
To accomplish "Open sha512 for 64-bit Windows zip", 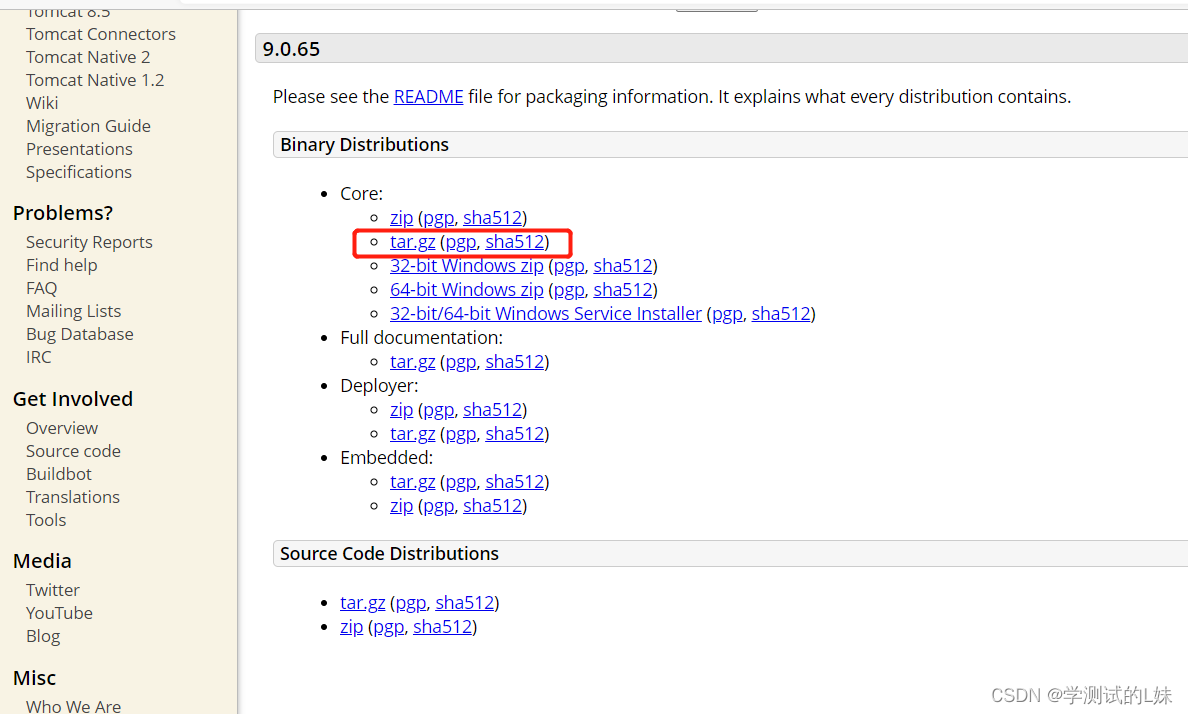I will [x=623, y=290].
